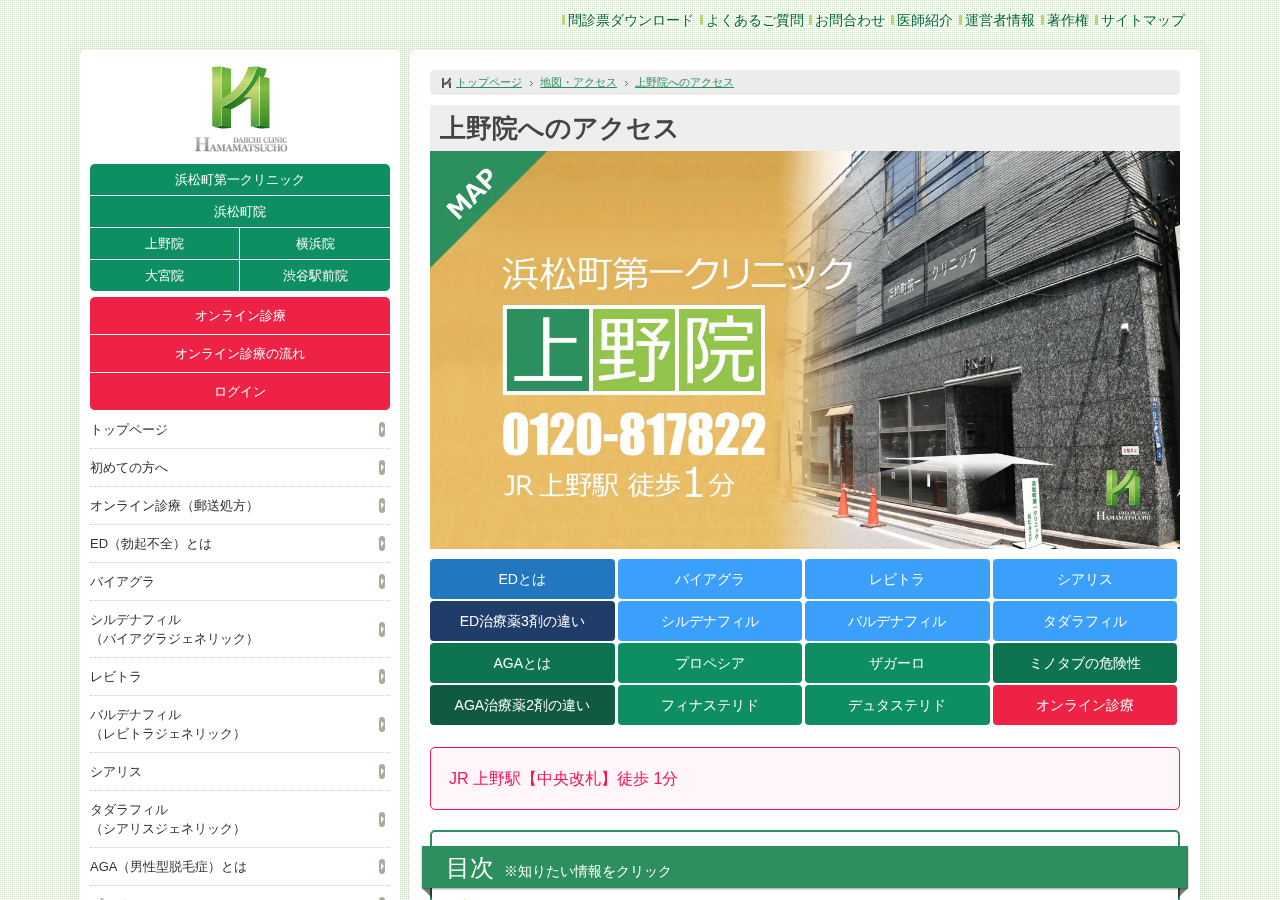Click arrow beside AGA（男性型脱毛症）とは
This screenshot has width=1280, height=900.
[x=382, y=867]
